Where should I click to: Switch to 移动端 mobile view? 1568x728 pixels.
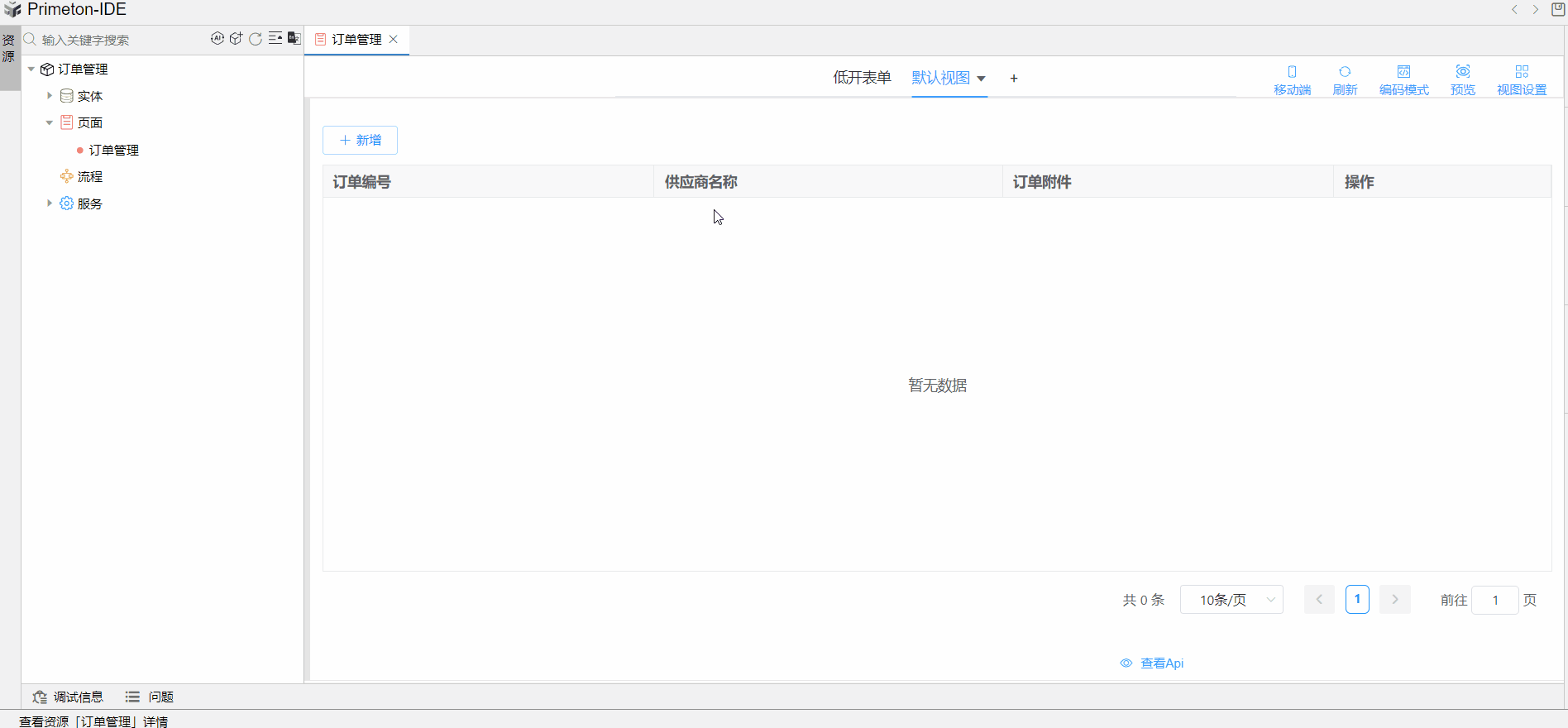tap(1292, 79)
